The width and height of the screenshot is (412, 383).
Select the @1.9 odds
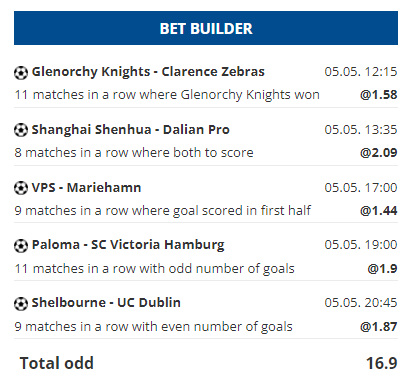(382, 268)
